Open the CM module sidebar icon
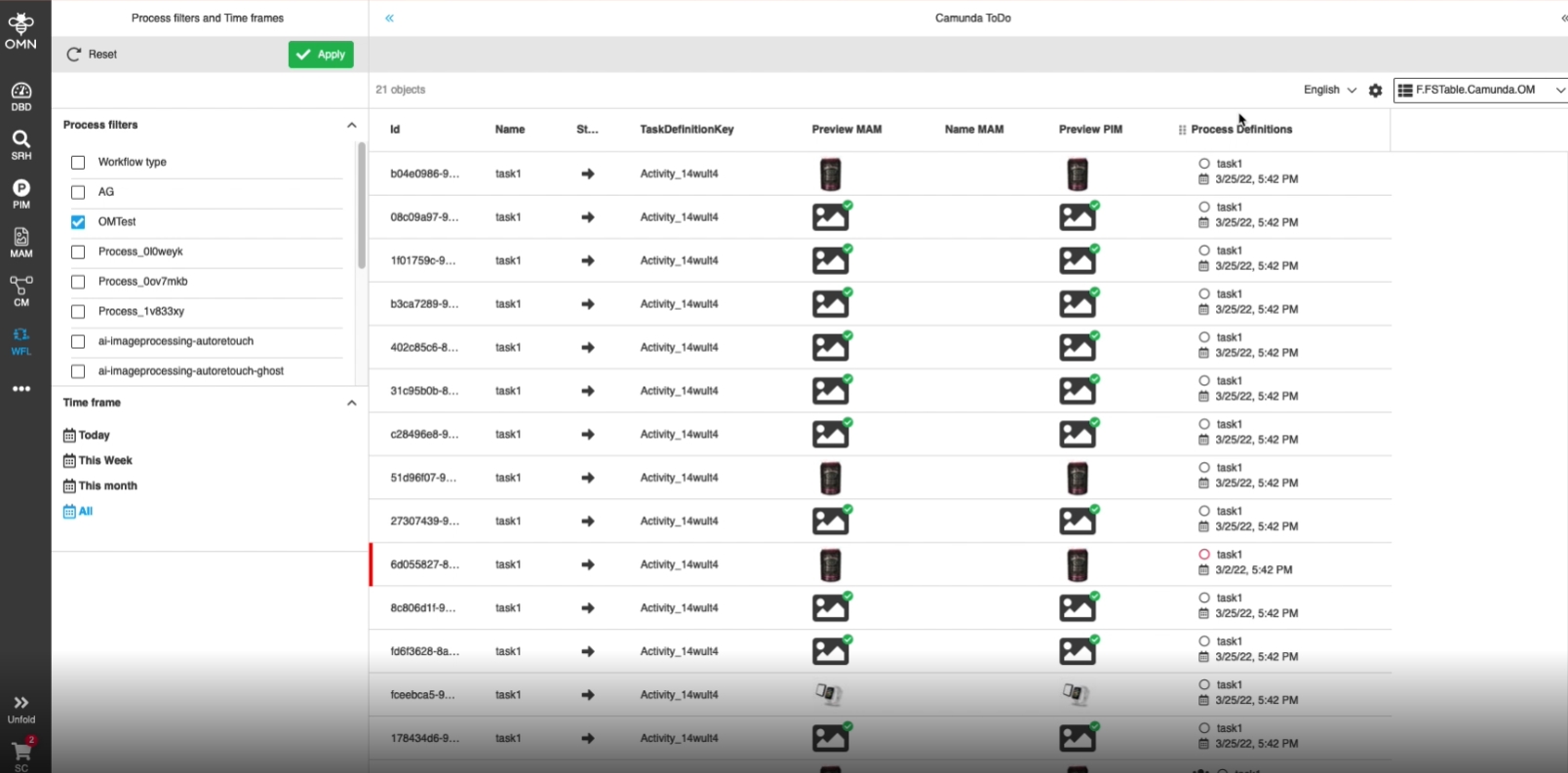Image resolution: width=1568 pixels, height=773 pixels. 20,290
